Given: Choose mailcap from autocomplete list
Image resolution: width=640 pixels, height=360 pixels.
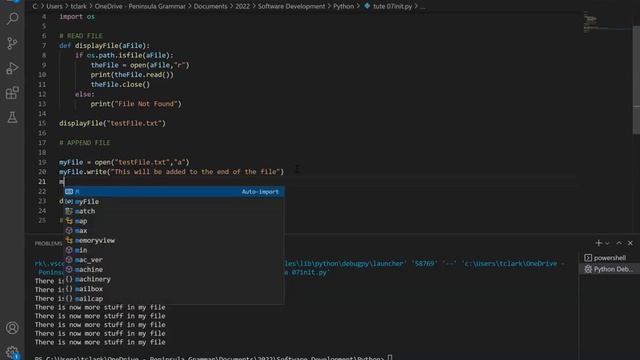Looking at the screenshot, I should (174, 298).
